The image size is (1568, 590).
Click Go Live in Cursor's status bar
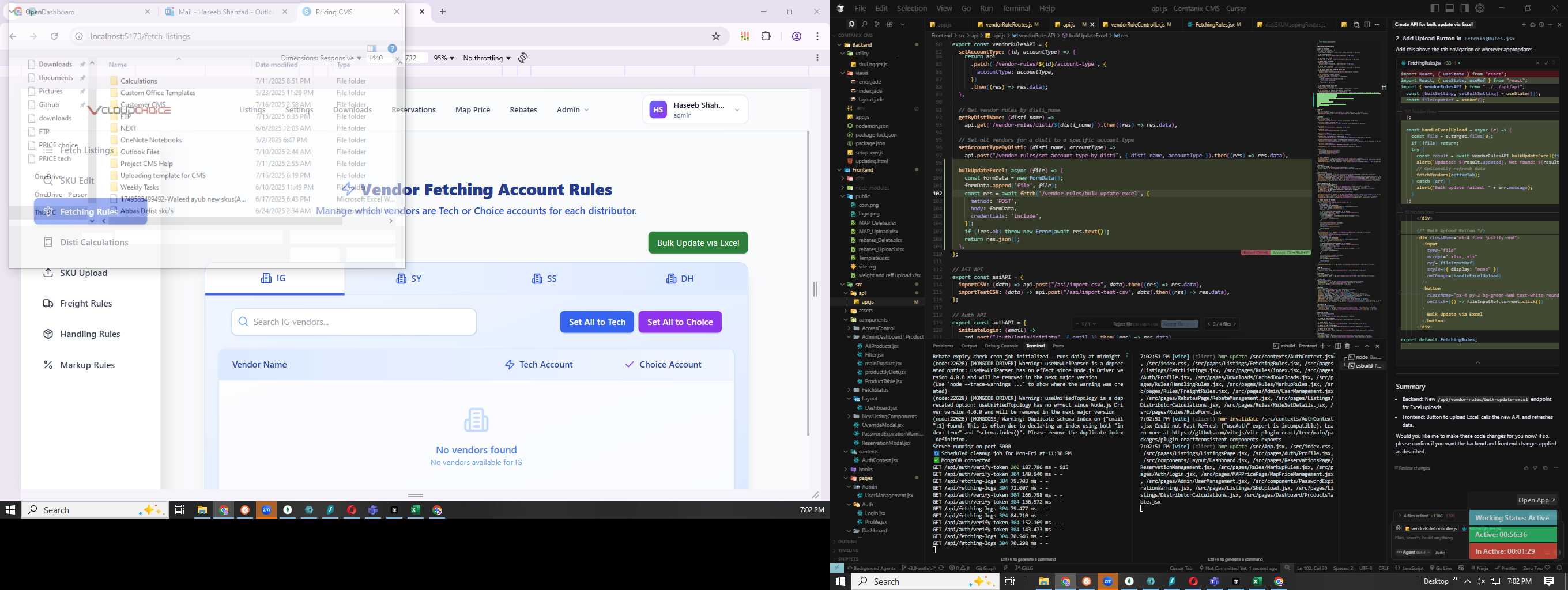coord(1439,568)
